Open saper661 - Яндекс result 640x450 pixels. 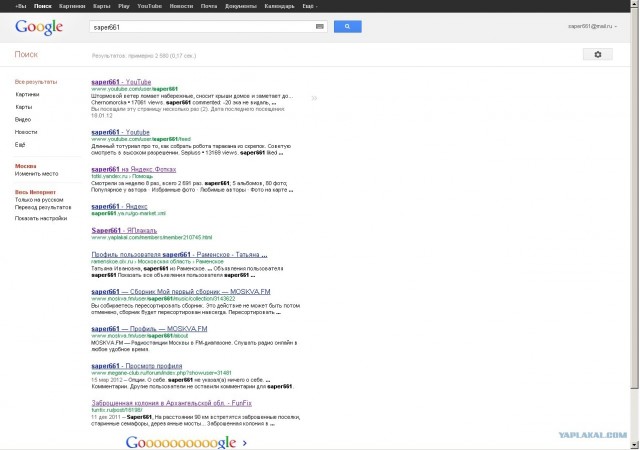coord(119,206)
